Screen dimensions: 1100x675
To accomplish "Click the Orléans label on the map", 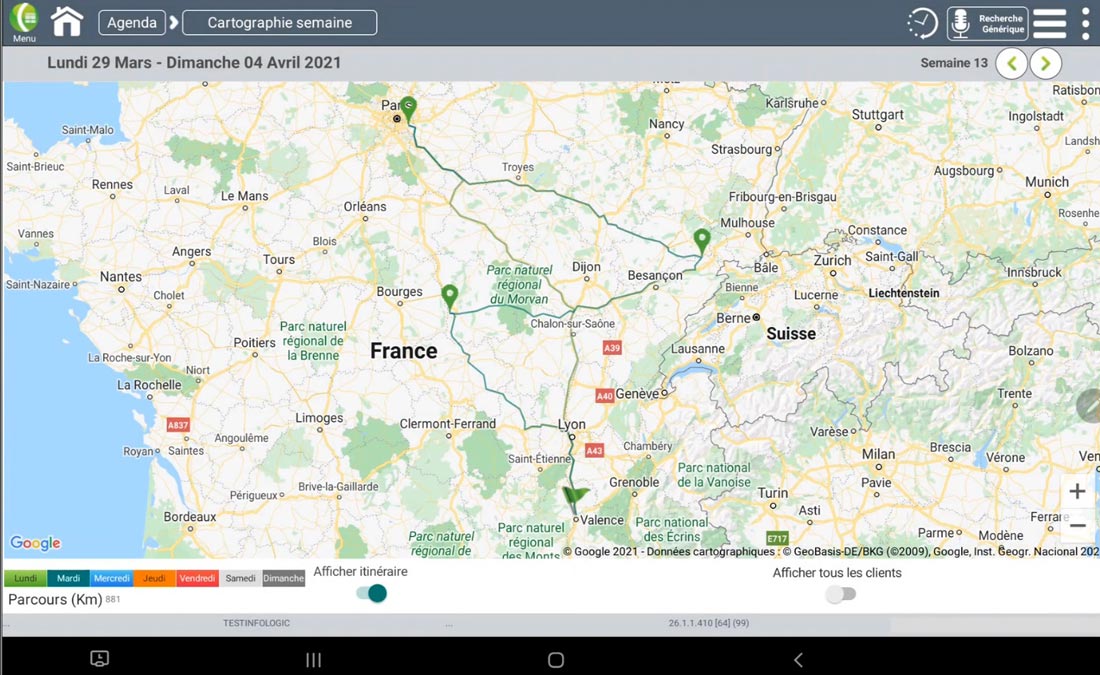I will click(365, 206).
